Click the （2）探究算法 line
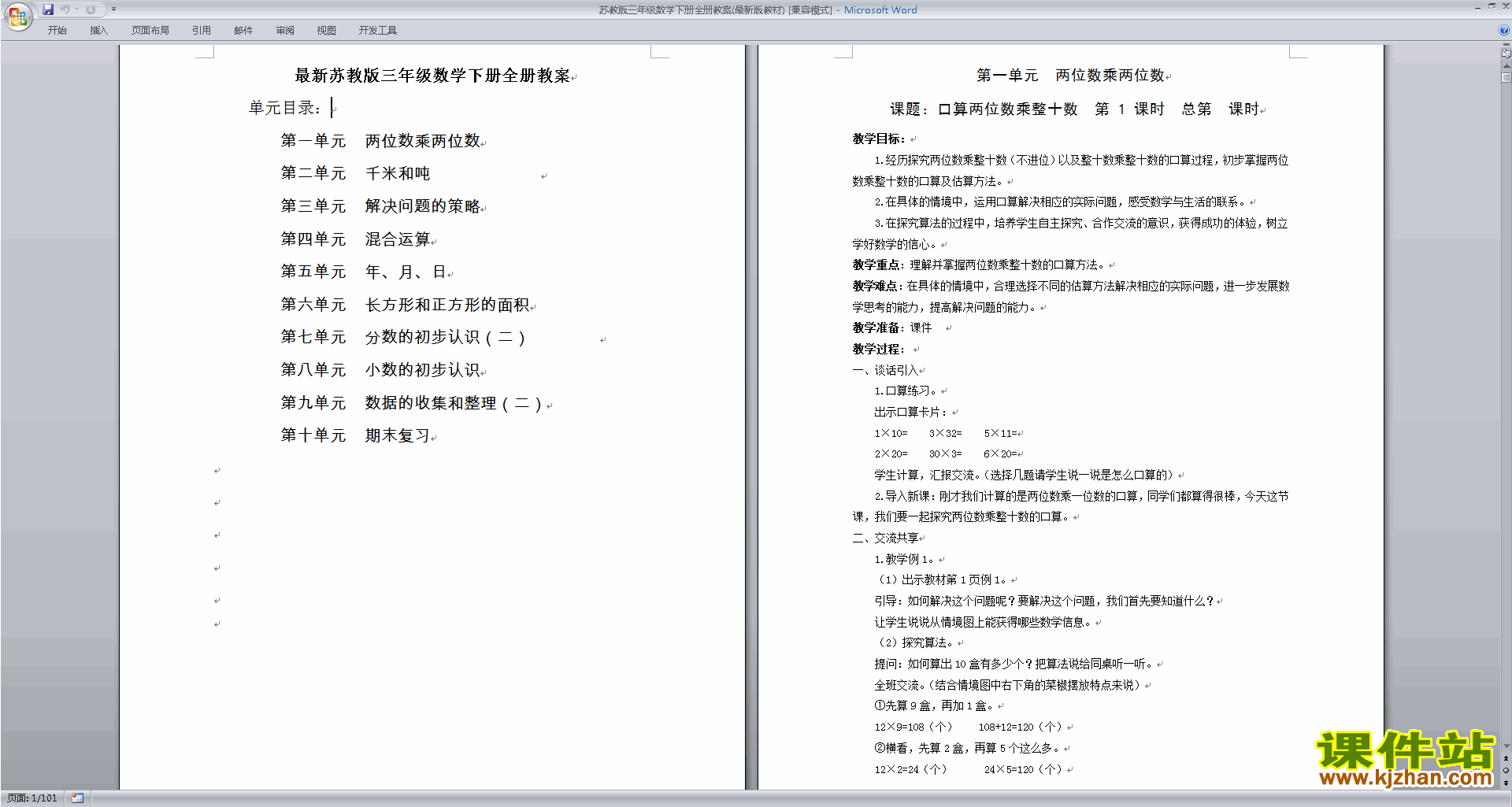 pos(915,643)
